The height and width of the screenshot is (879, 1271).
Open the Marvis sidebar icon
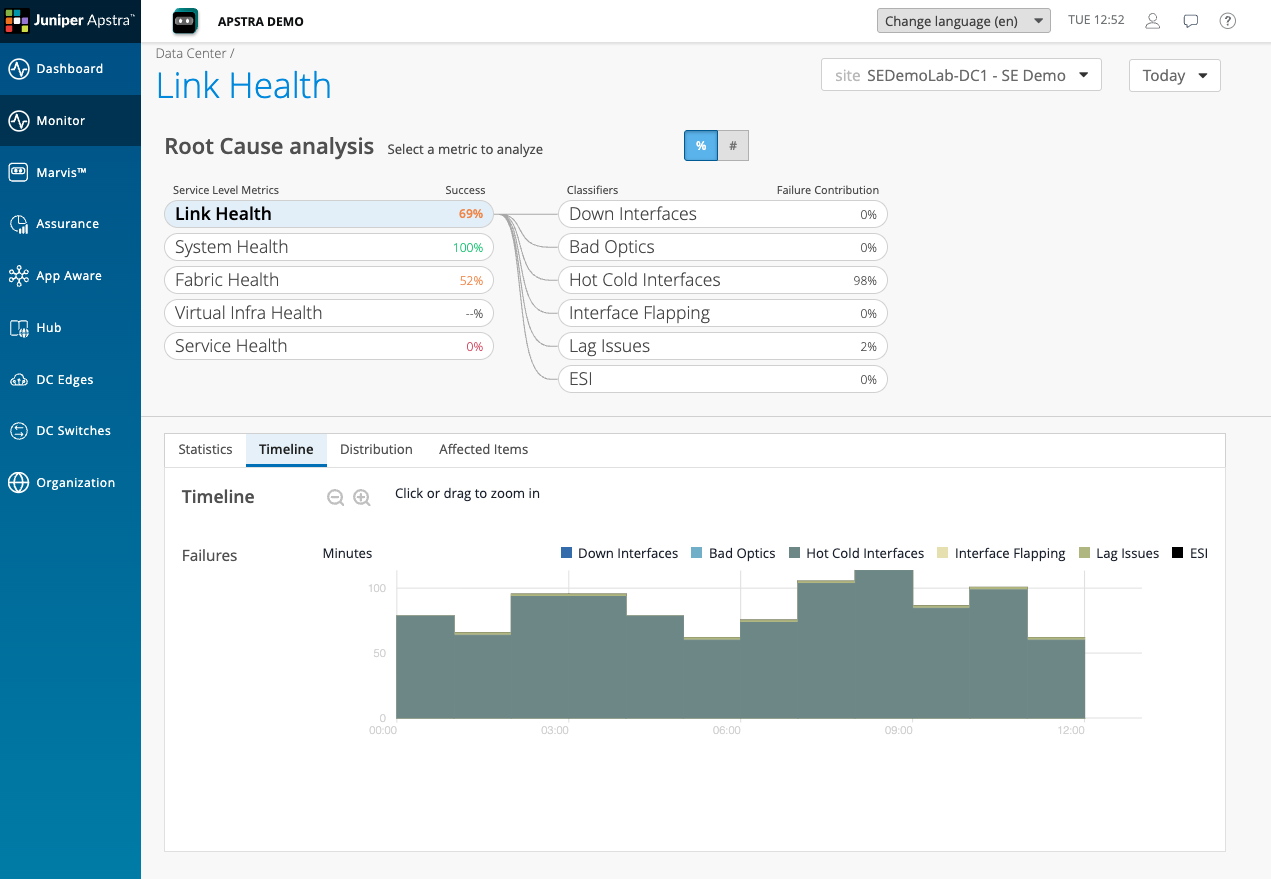19,172
